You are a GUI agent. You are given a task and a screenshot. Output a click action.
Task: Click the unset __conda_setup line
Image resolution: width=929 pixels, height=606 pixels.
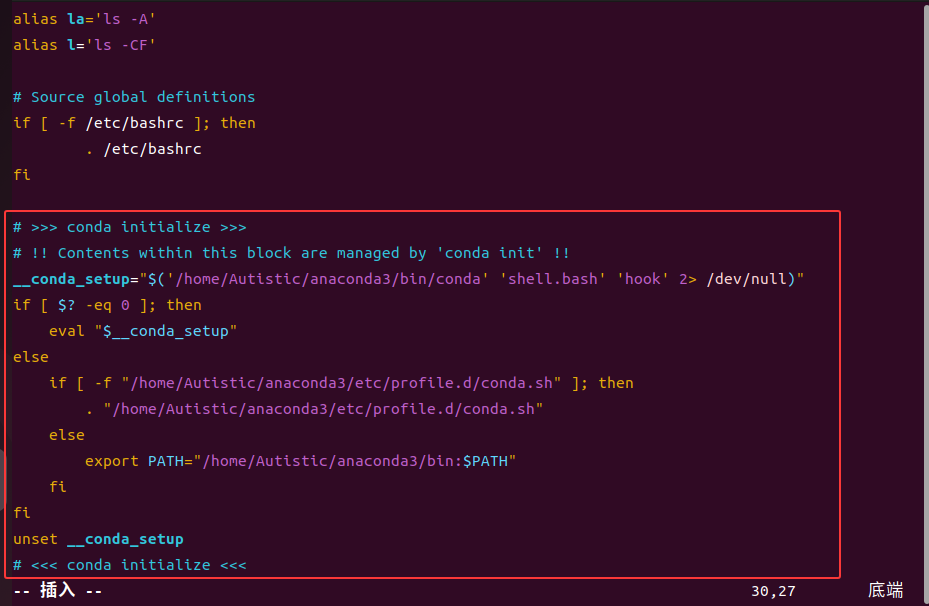point(100,538)
